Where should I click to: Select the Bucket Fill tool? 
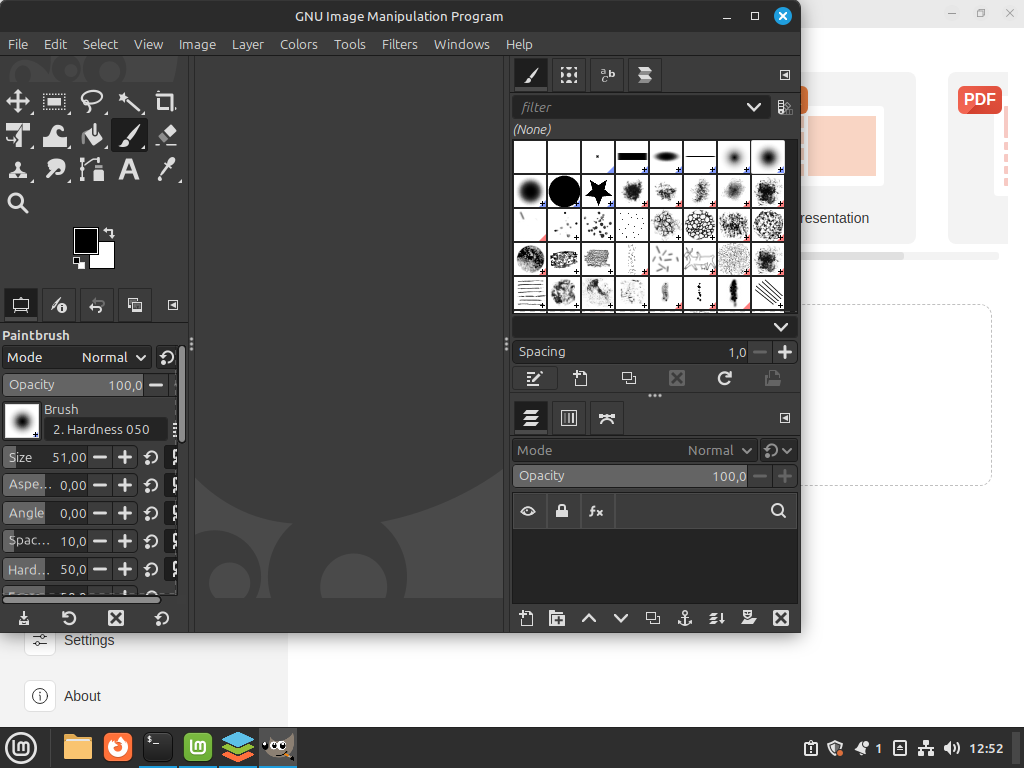[x=92, y=135]
